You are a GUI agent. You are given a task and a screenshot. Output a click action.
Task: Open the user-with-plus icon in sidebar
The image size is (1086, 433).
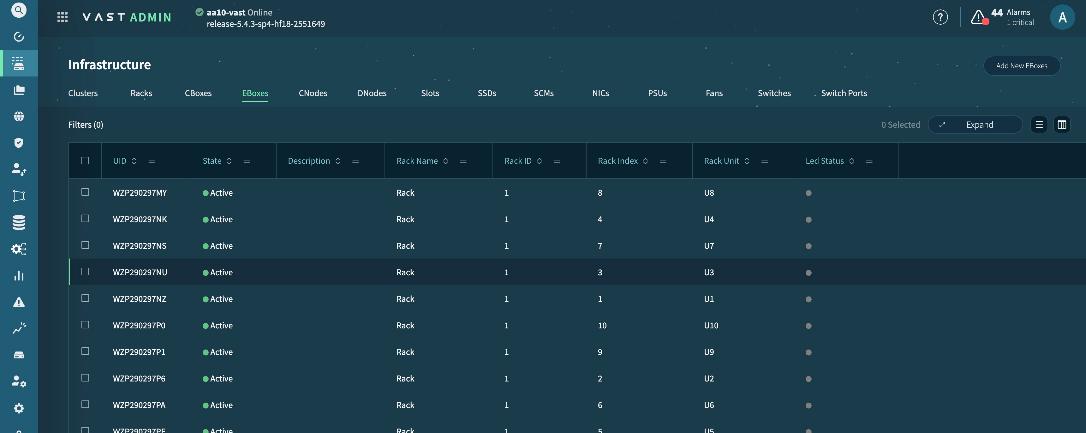19,169
